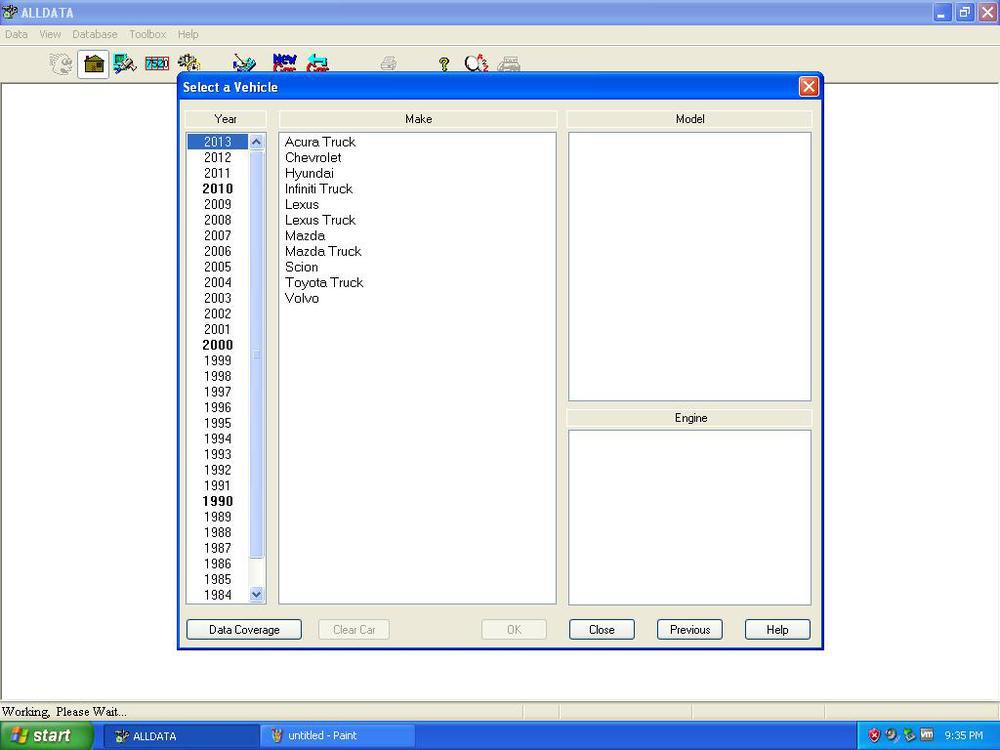The height and width of the screenshot is (750, 1000).
Task: Click the red shield tray icon
Action: [x=874, y=735]
